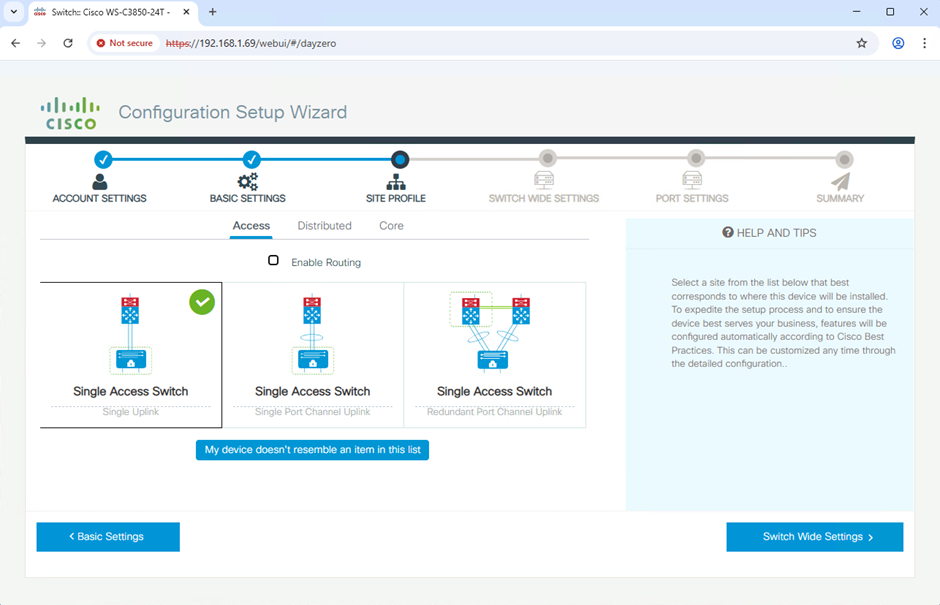Image resolution: width=940 pixels, height=605 pixels.
Task: Select the Redundant Port Channel Uplink profile card
Action: pos(495,355)
